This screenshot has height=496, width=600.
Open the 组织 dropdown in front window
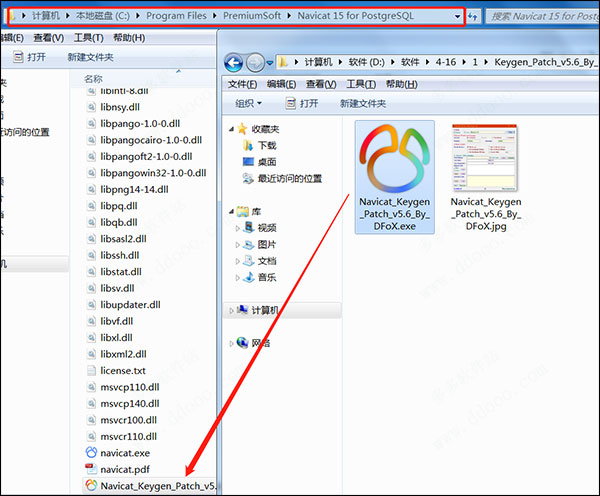[248, 103]
